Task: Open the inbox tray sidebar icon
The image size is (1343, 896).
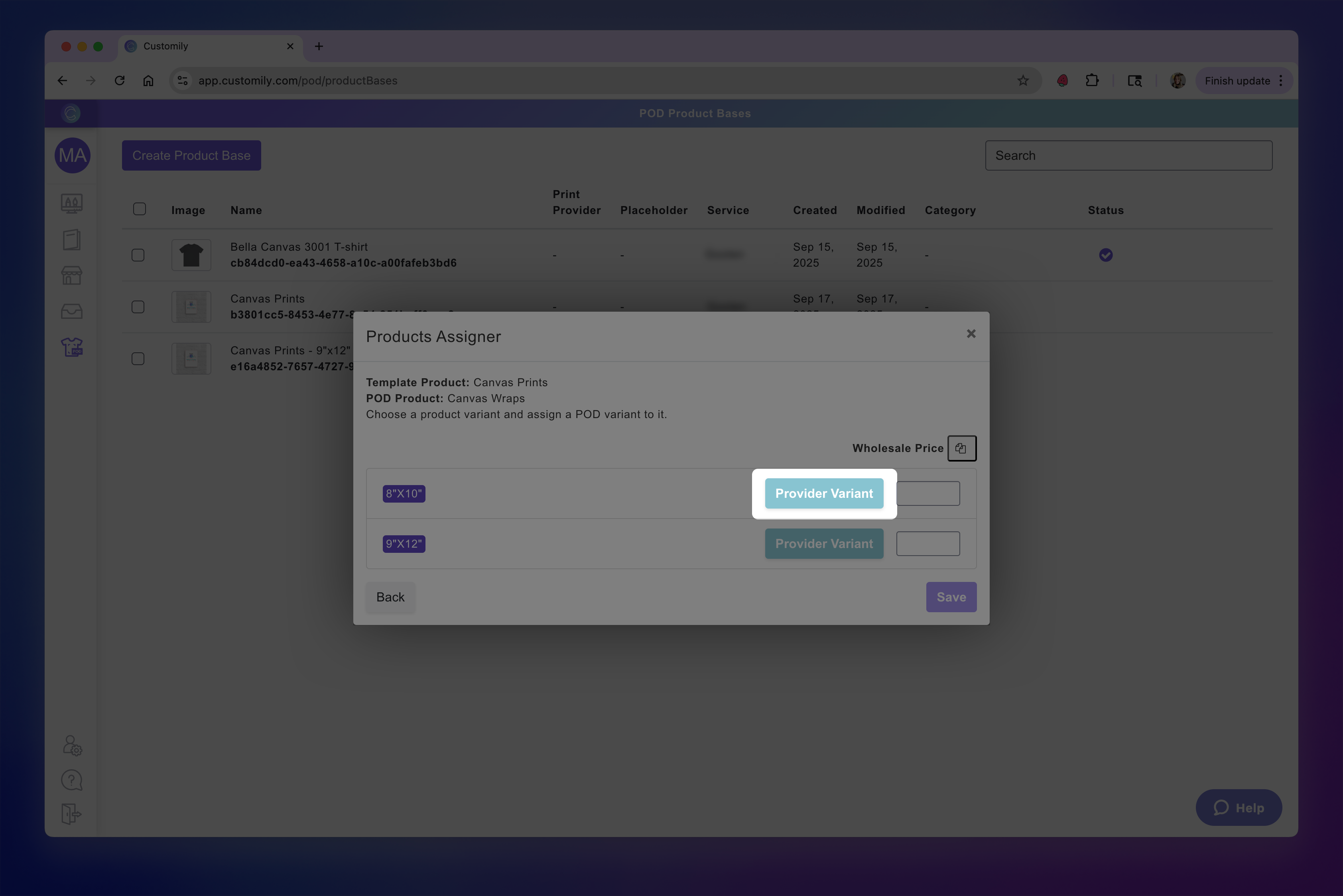Action: click(x=72, y=311)
